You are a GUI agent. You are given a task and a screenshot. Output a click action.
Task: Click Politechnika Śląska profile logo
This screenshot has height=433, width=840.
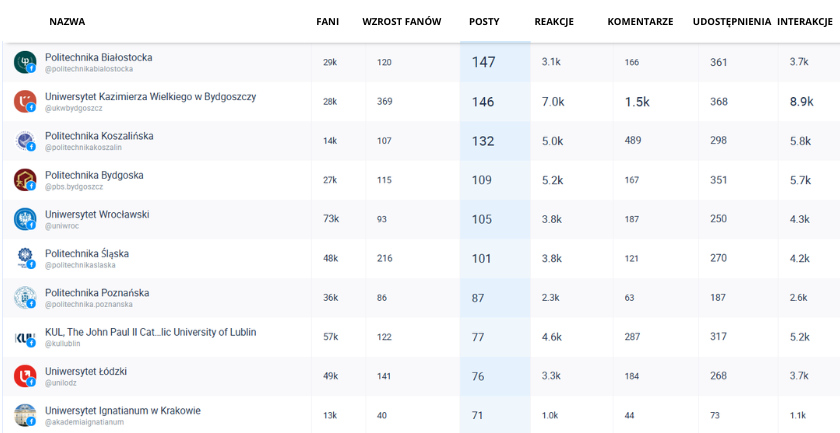pos(25,258)
